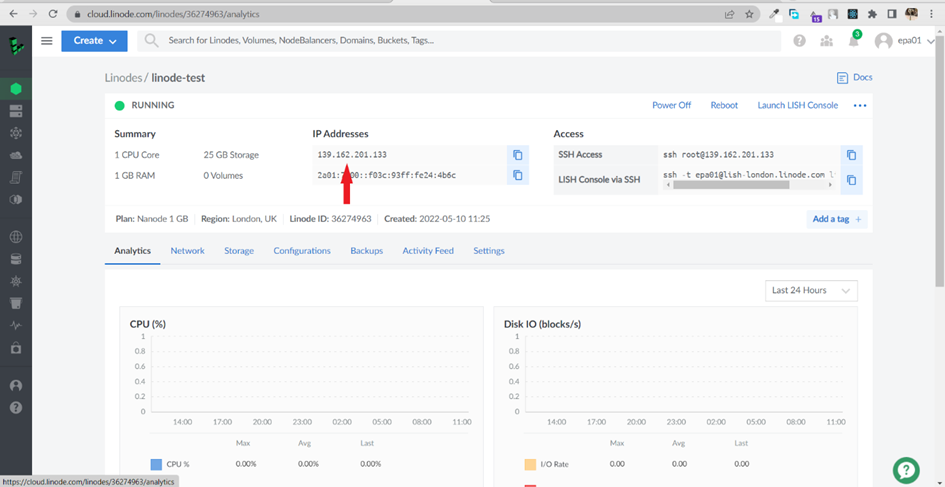The image size is (945, 487).
Task: Click the Power Off link
Action: click(671, 105)
